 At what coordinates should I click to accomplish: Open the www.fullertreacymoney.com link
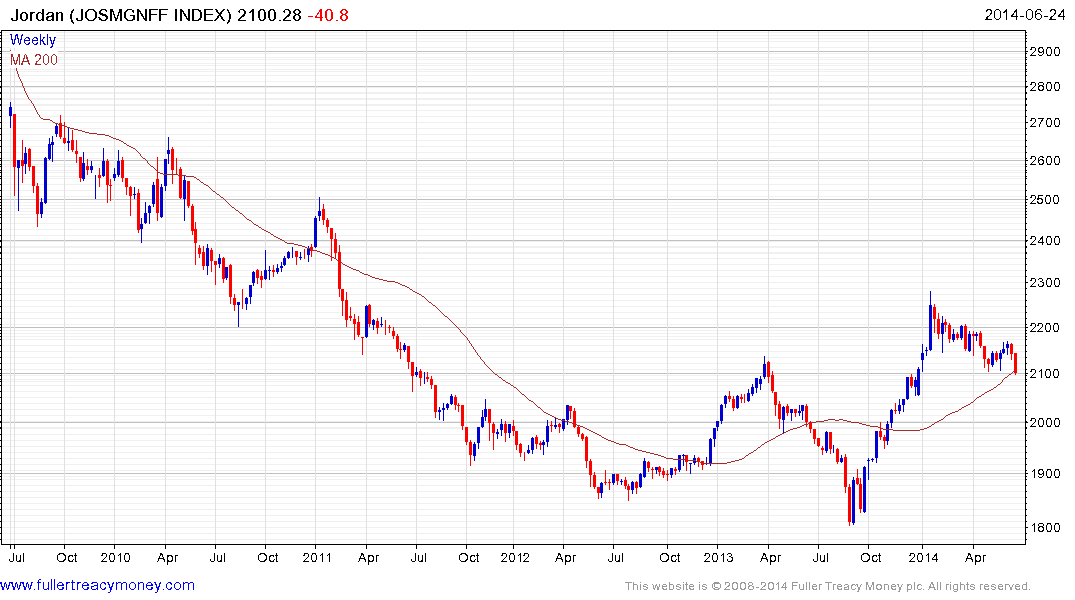click(x=97, y=586)
